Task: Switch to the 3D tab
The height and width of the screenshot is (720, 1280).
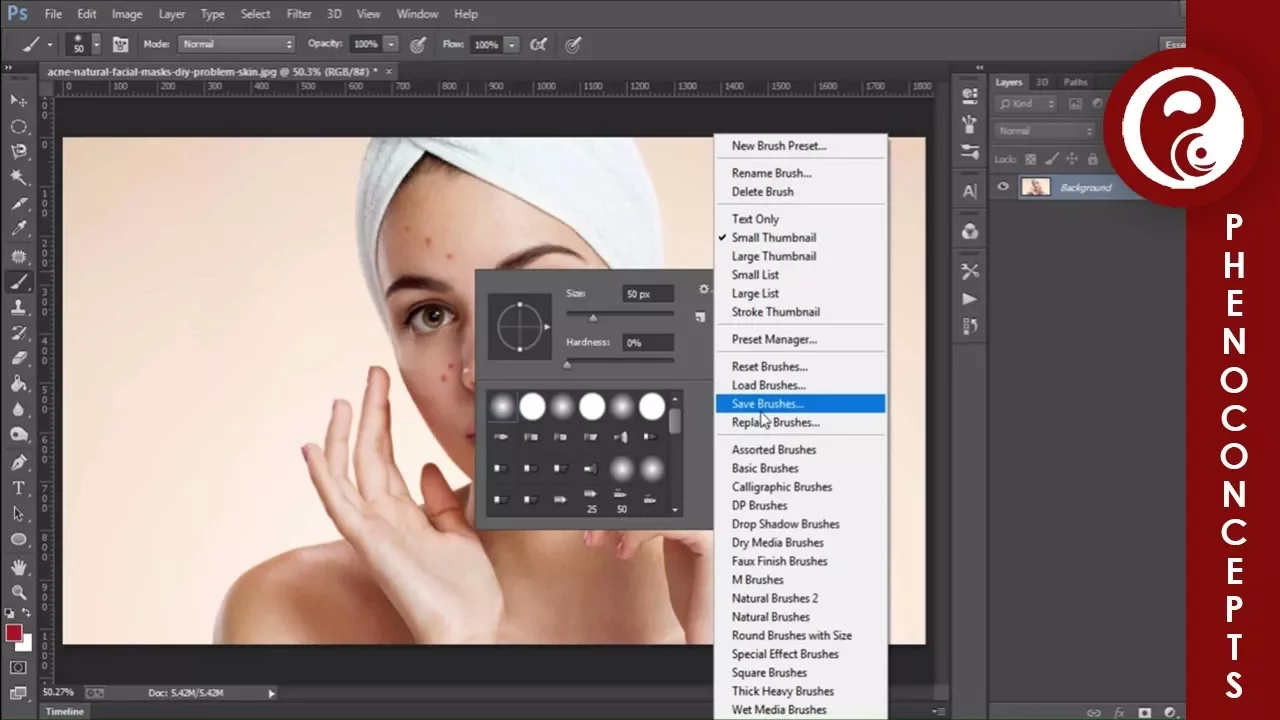Action: tap(1042, 82)
